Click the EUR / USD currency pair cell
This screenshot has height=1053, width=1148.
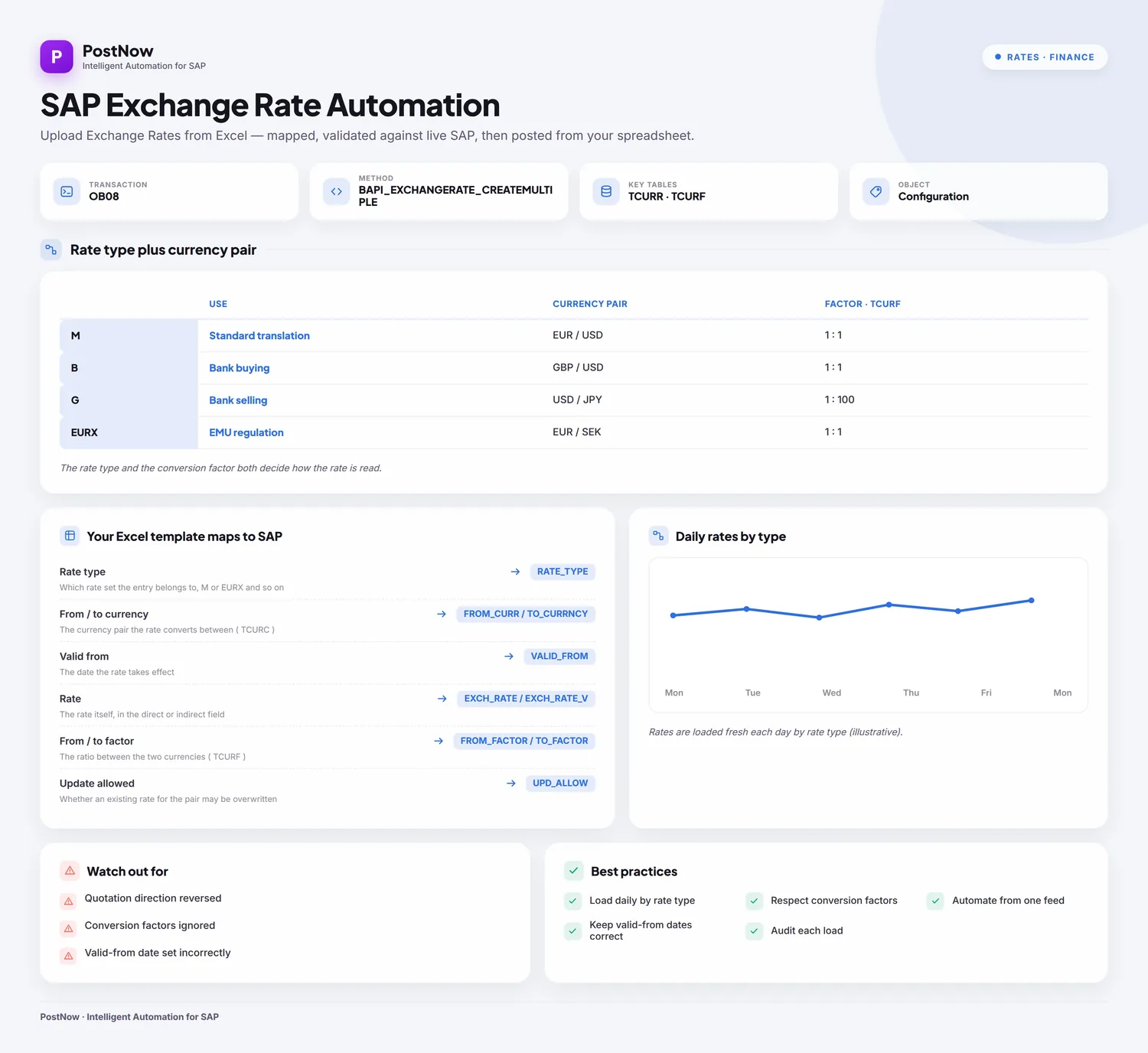coord(578,335)
